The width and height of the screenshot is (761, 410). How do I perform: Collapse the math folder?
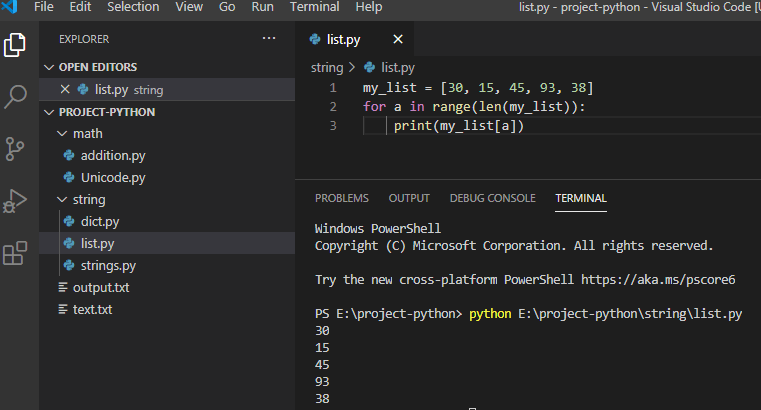pyautogui.click(x=62, y=133)
